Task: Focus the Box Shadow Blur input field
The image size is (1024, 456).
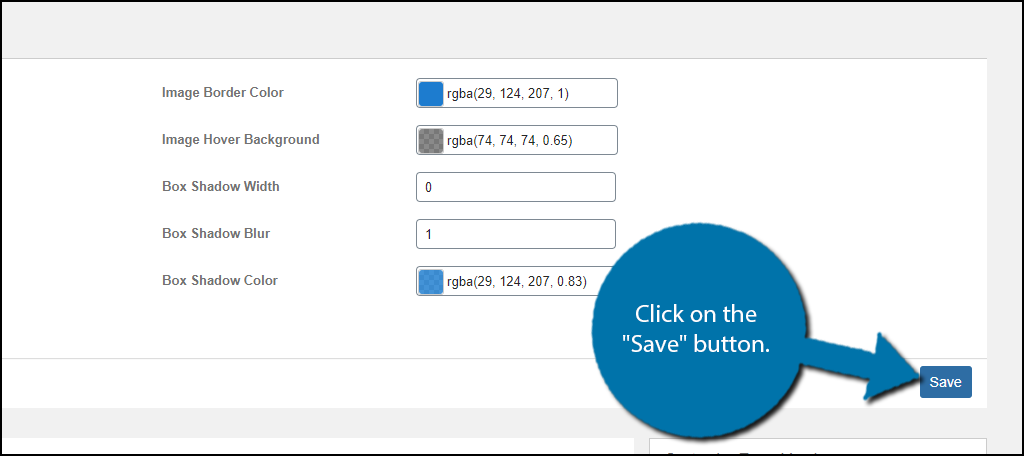Action: point(515,234)
